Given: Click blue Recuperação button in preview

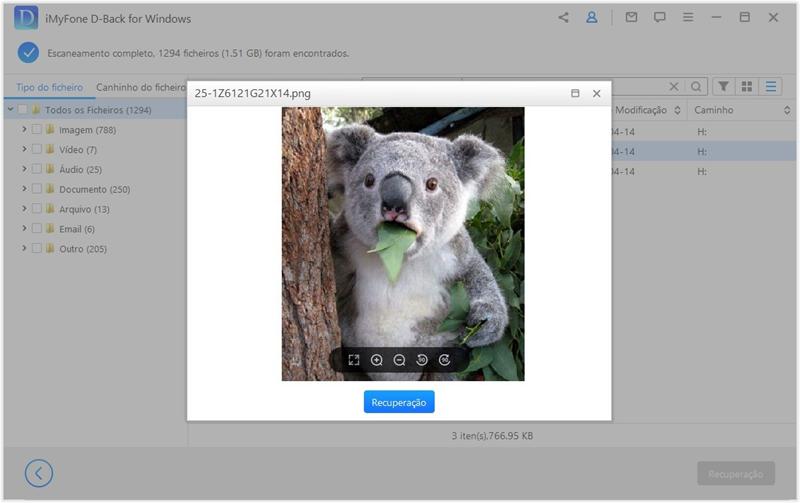Looking at the screenshot, I should (399, 402).
